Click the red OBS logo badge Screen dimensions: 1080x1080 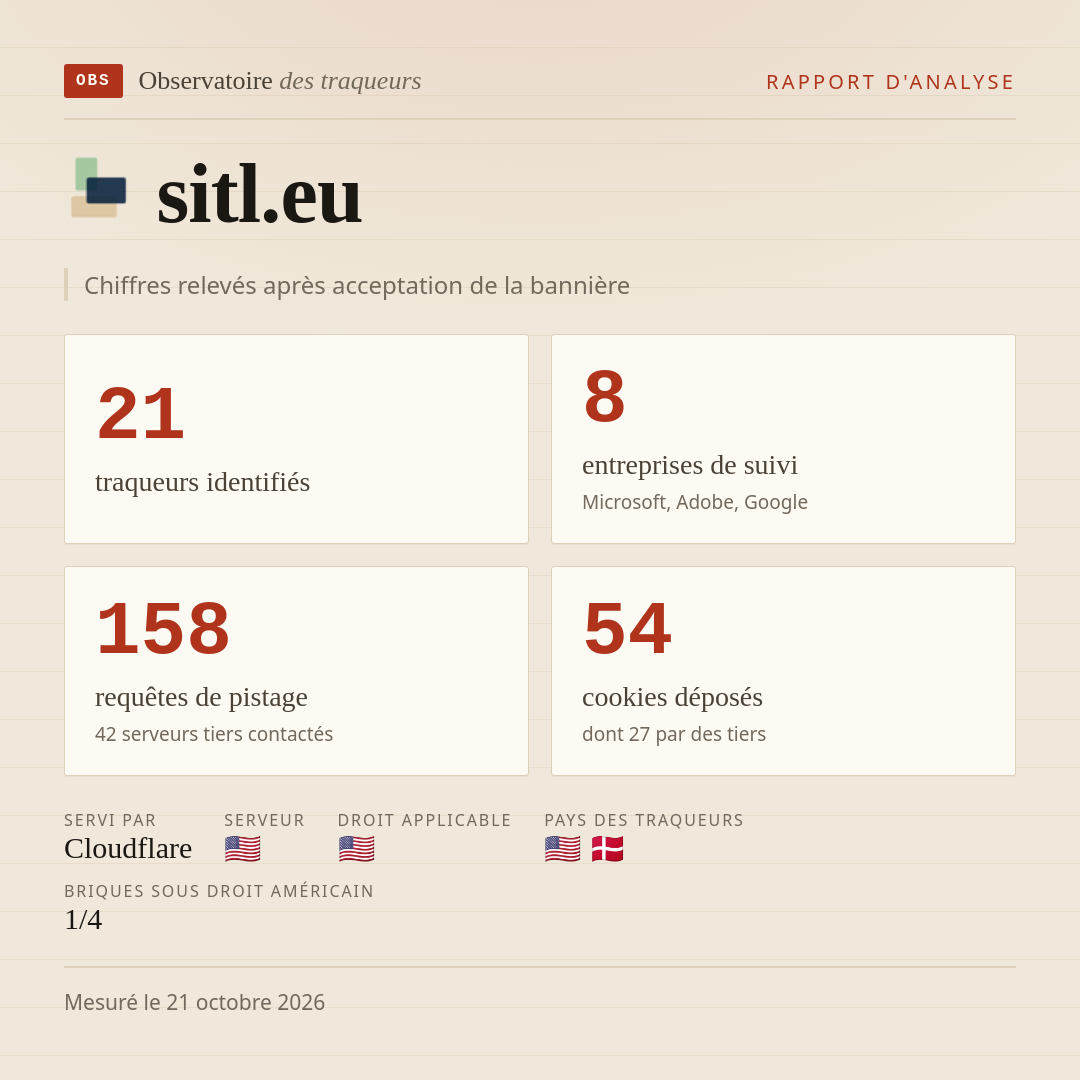94,81
